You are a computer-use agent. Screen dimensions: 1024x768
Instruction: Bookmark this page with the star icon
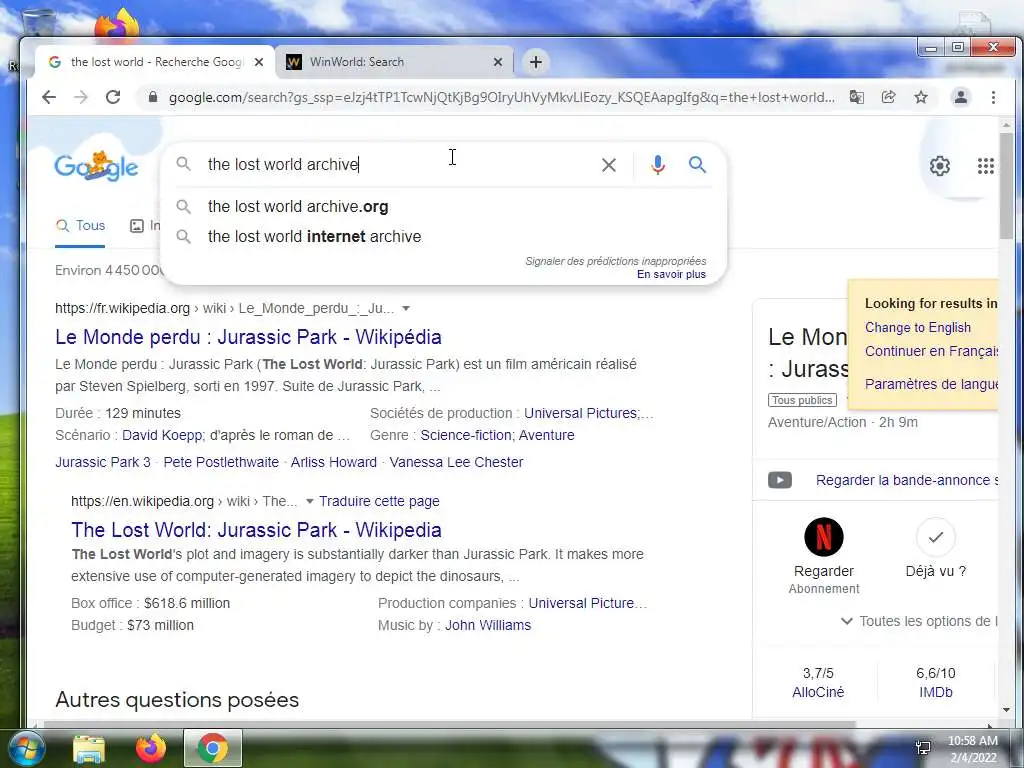921,97
